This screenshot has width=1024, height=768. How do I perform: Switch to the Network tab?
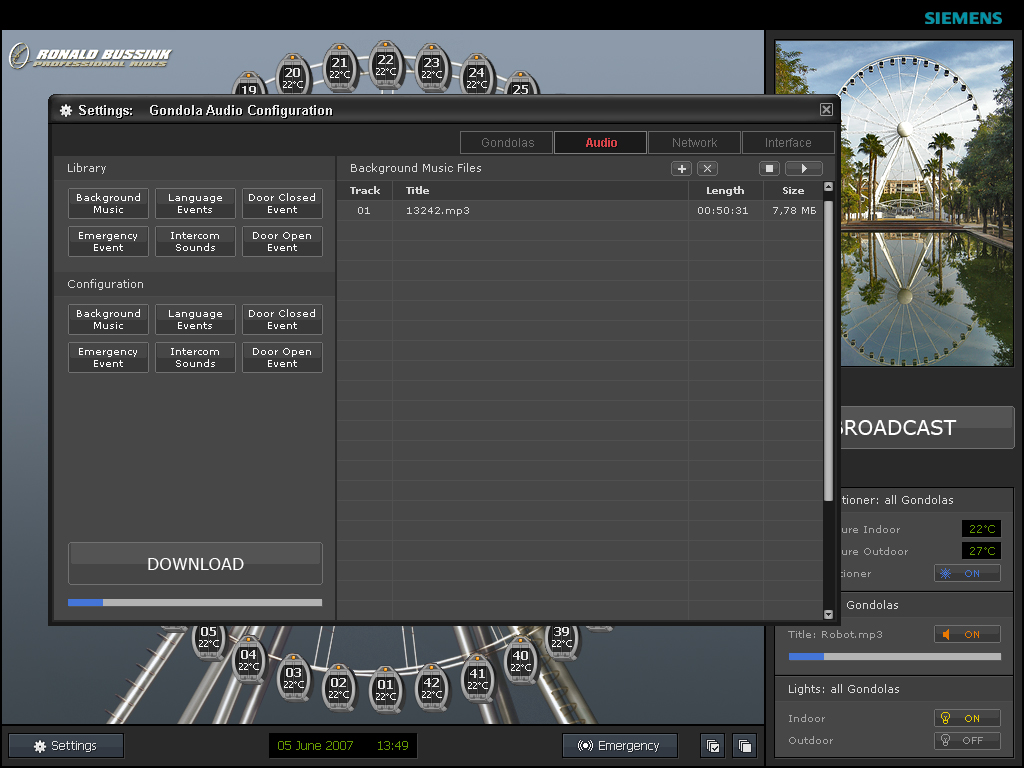coord(694,143)
